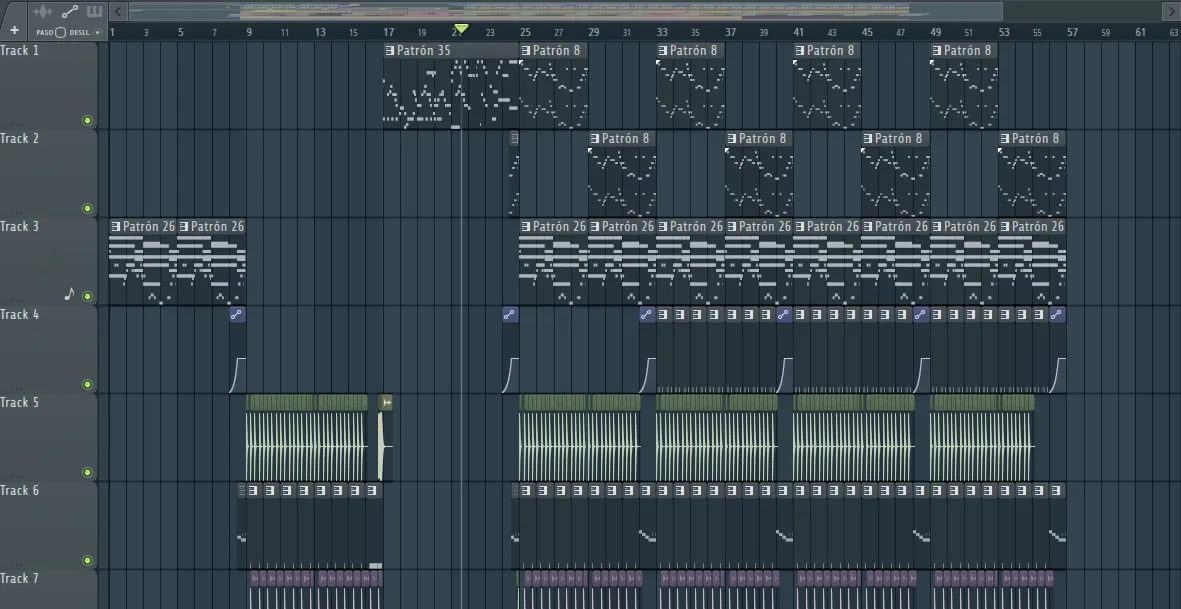
Task: Select the Track 3 header label
Action: (20, 227)
